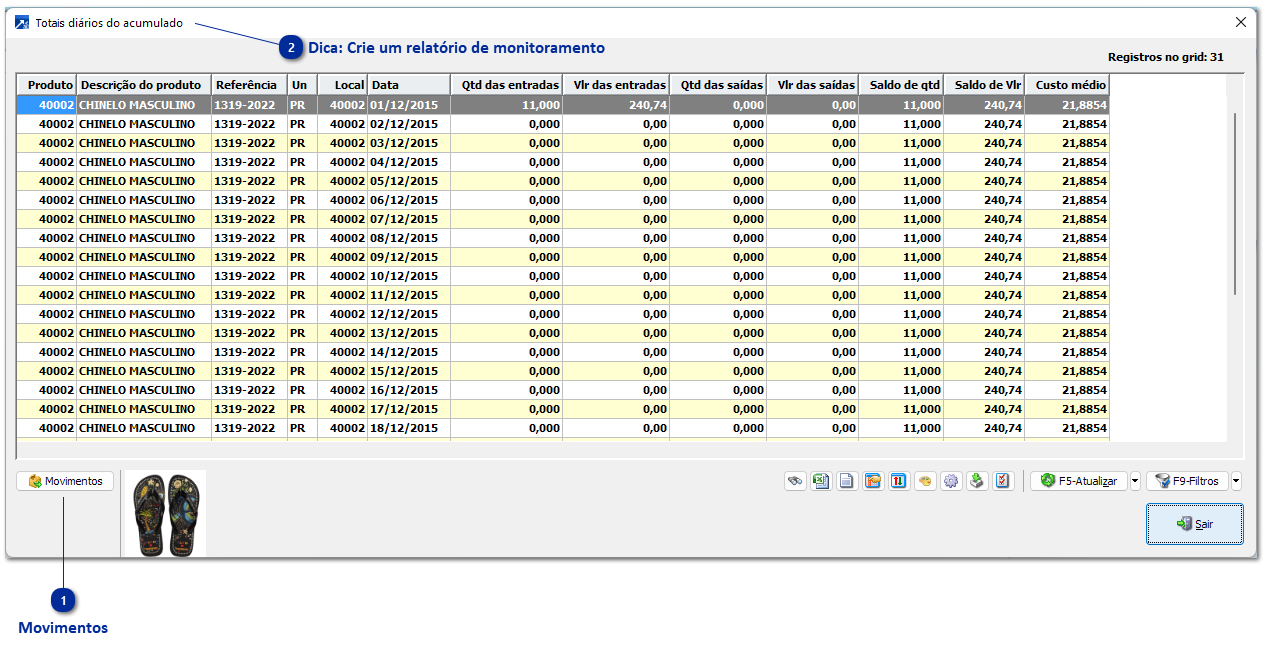Screen dimensions: 1266x654
Task: Click the Sair exit button
Action: [1194, 524]
